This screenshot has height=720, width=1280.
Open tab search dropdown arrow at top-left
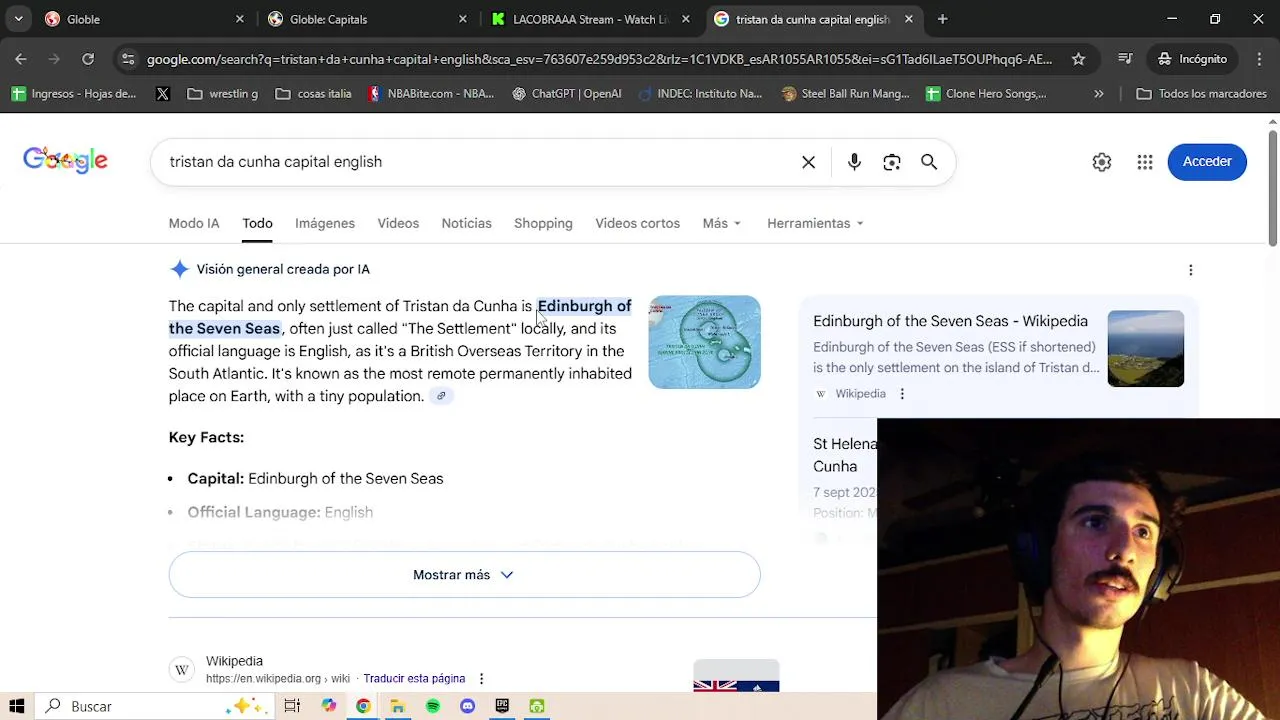[x=18, y=19]
